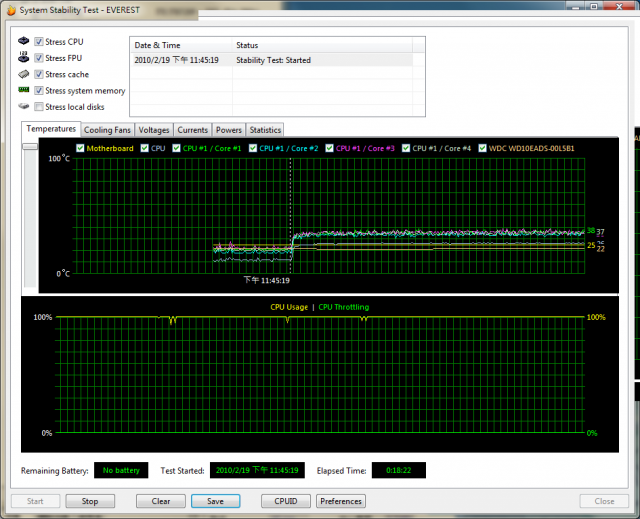The height and width of the screenshot is (519, 640).
Task: Clear the test log
Action: pos(161,501)
